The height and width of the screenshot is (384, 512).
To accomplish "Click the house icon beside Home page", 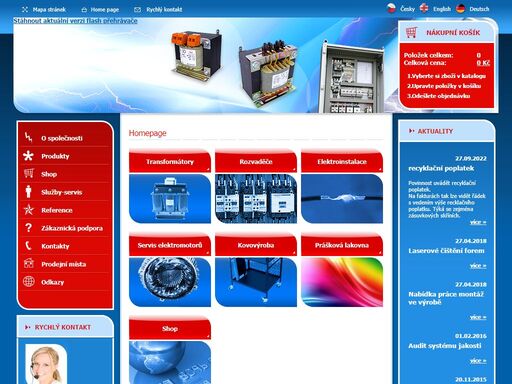I will tap(84, 10).
